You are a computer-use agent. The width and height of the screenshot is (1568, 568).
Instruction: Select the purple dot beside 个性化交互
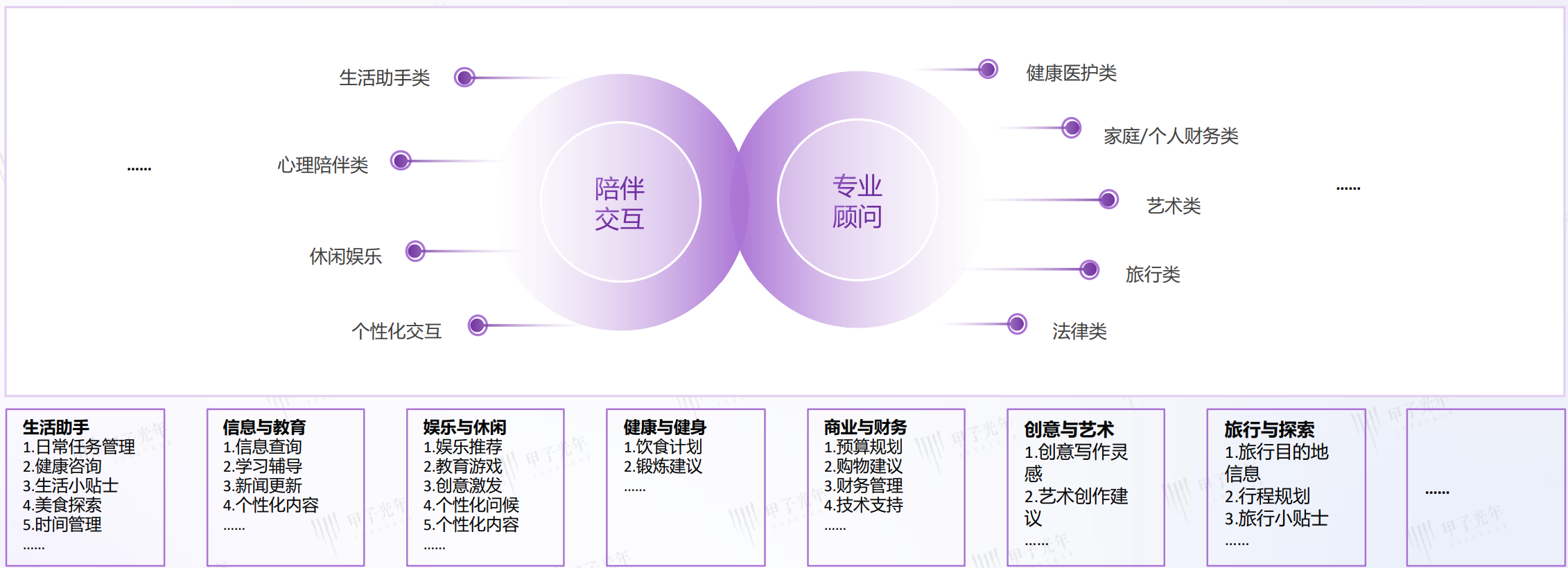(478, 325)
